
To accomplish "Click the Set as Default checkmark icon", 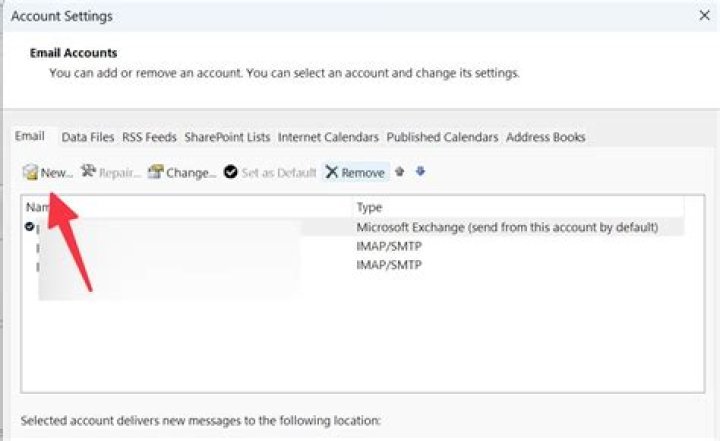I will click(x=231, y=172).
